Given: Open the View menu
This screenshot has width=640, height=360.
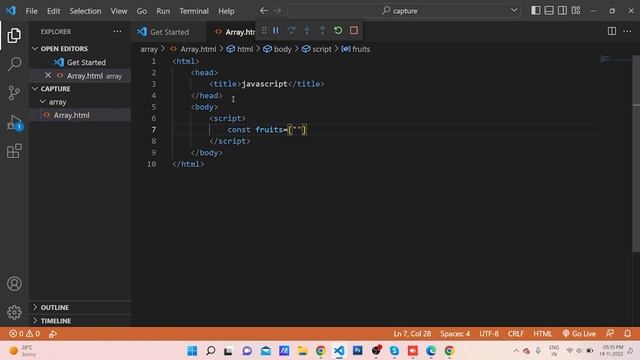Looking at the screenshot, I should (x=119, y=11).
